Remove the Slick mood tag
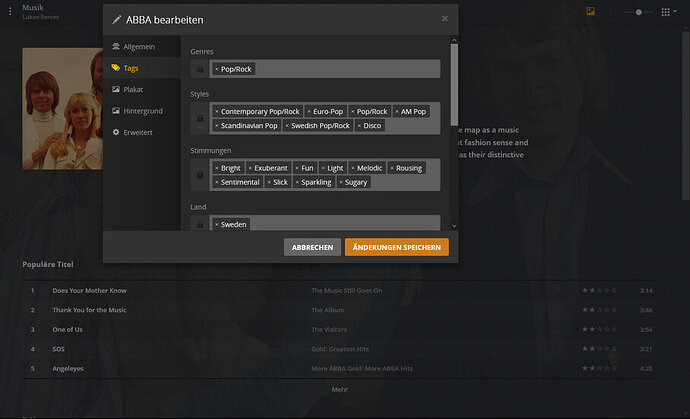 coord(269,182)
